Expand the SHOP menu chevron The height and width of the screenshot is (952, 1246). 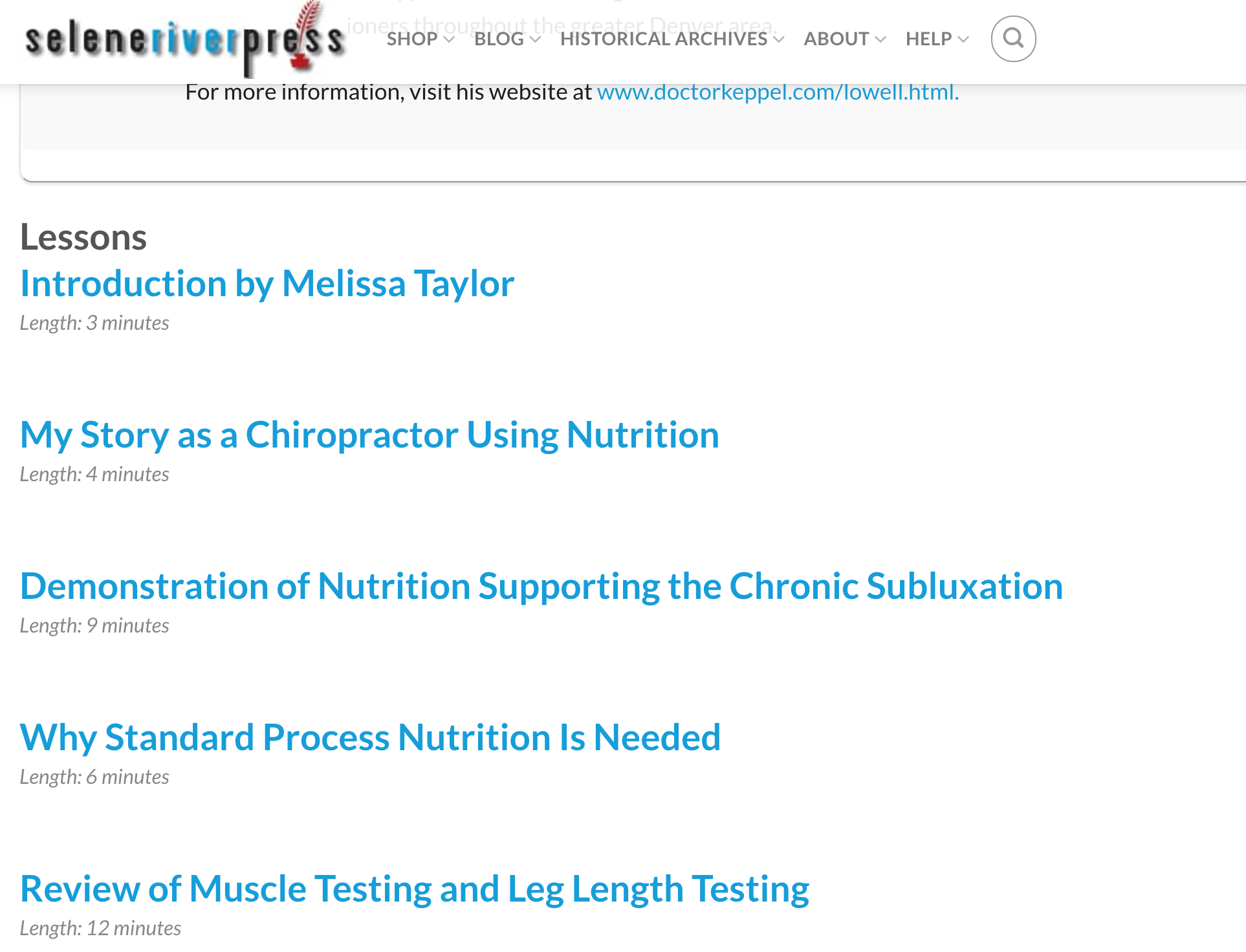[449, 39]
